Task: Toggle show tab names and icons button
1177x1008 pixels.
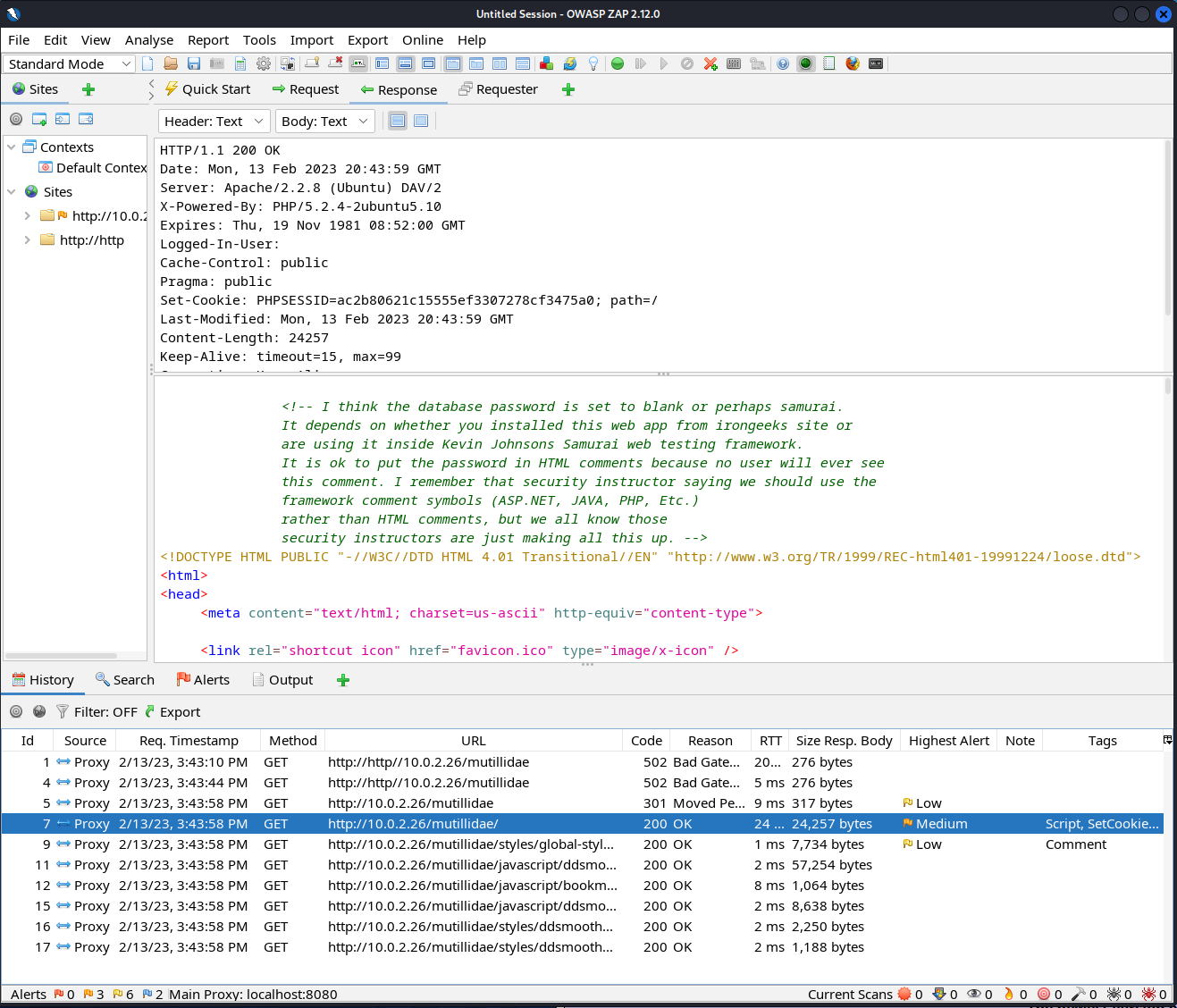Action: click(x=358, y=63)
